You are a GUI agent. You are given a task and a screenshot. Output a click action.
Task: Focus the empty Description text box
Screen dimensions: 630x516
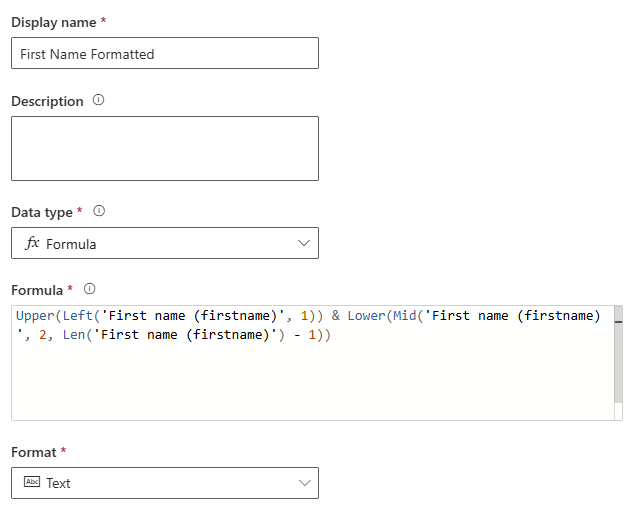tap(165, 148)
